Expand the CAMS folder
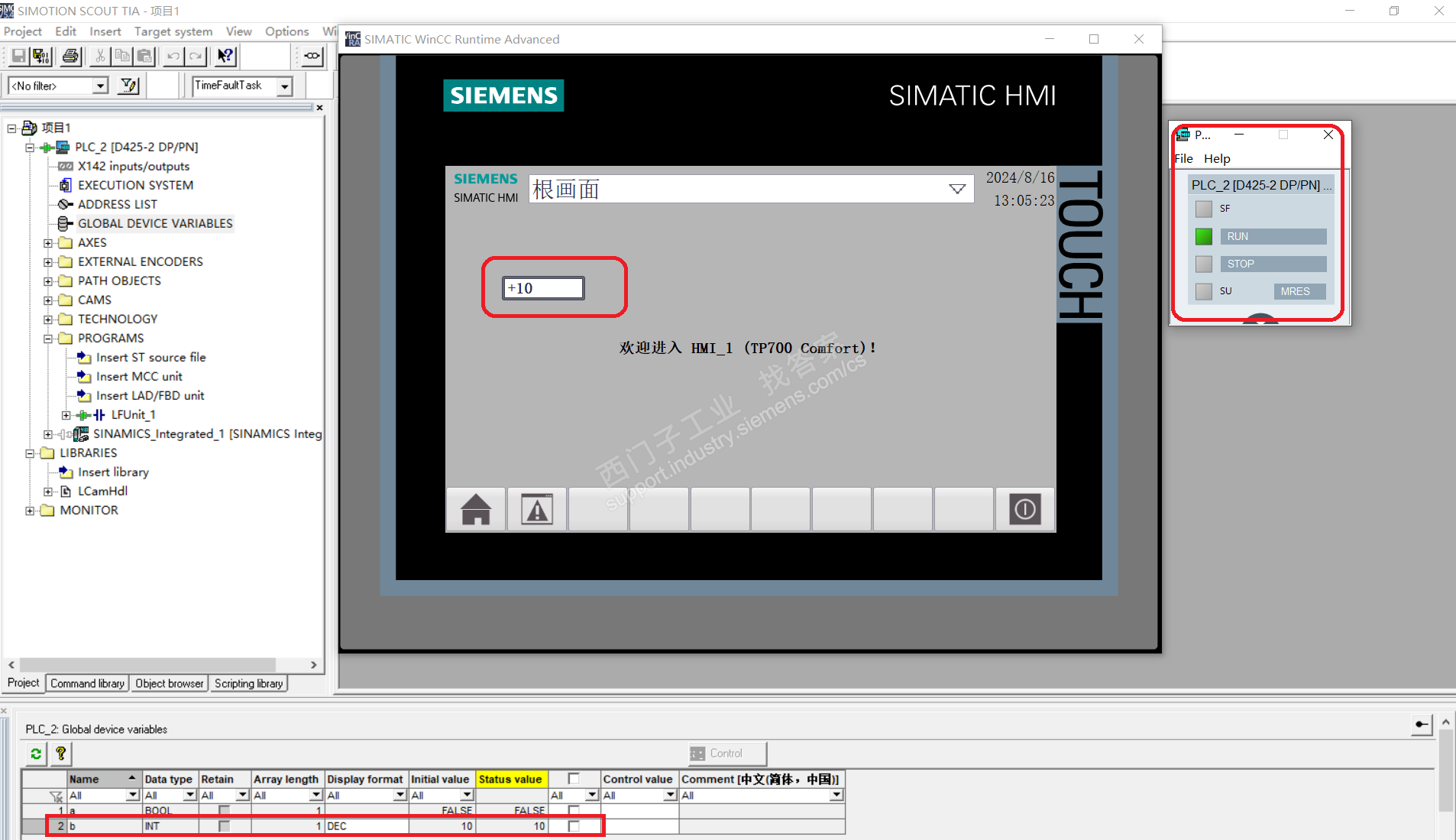Viewport: 1456px width, 840px height. (48, 300)
